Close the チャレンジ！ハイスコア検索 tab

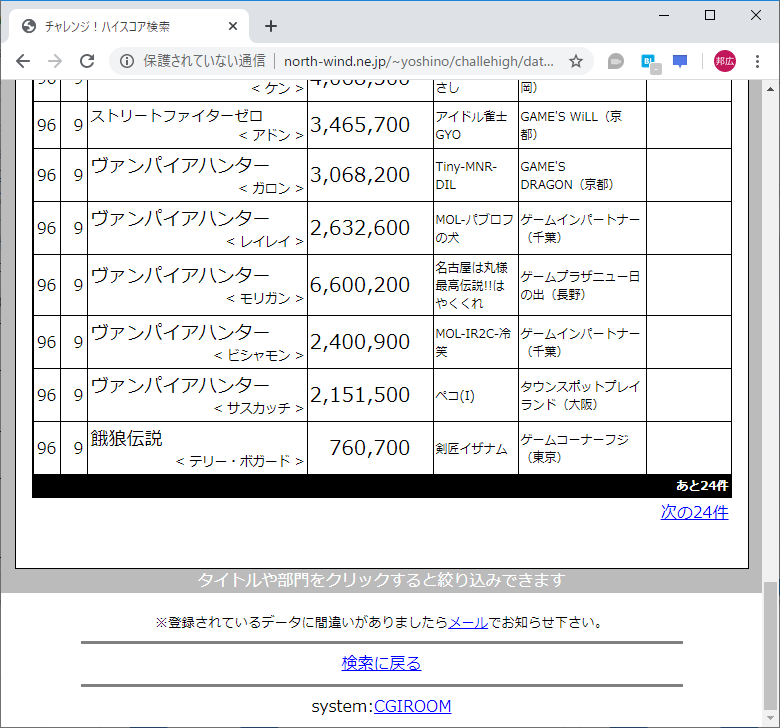pyautogui.click(x=233, y=26)
